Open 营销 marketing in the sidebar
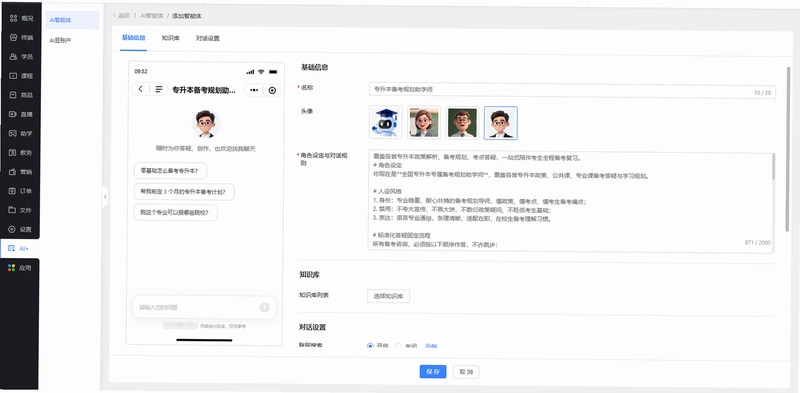 click(x=21, y=172)
